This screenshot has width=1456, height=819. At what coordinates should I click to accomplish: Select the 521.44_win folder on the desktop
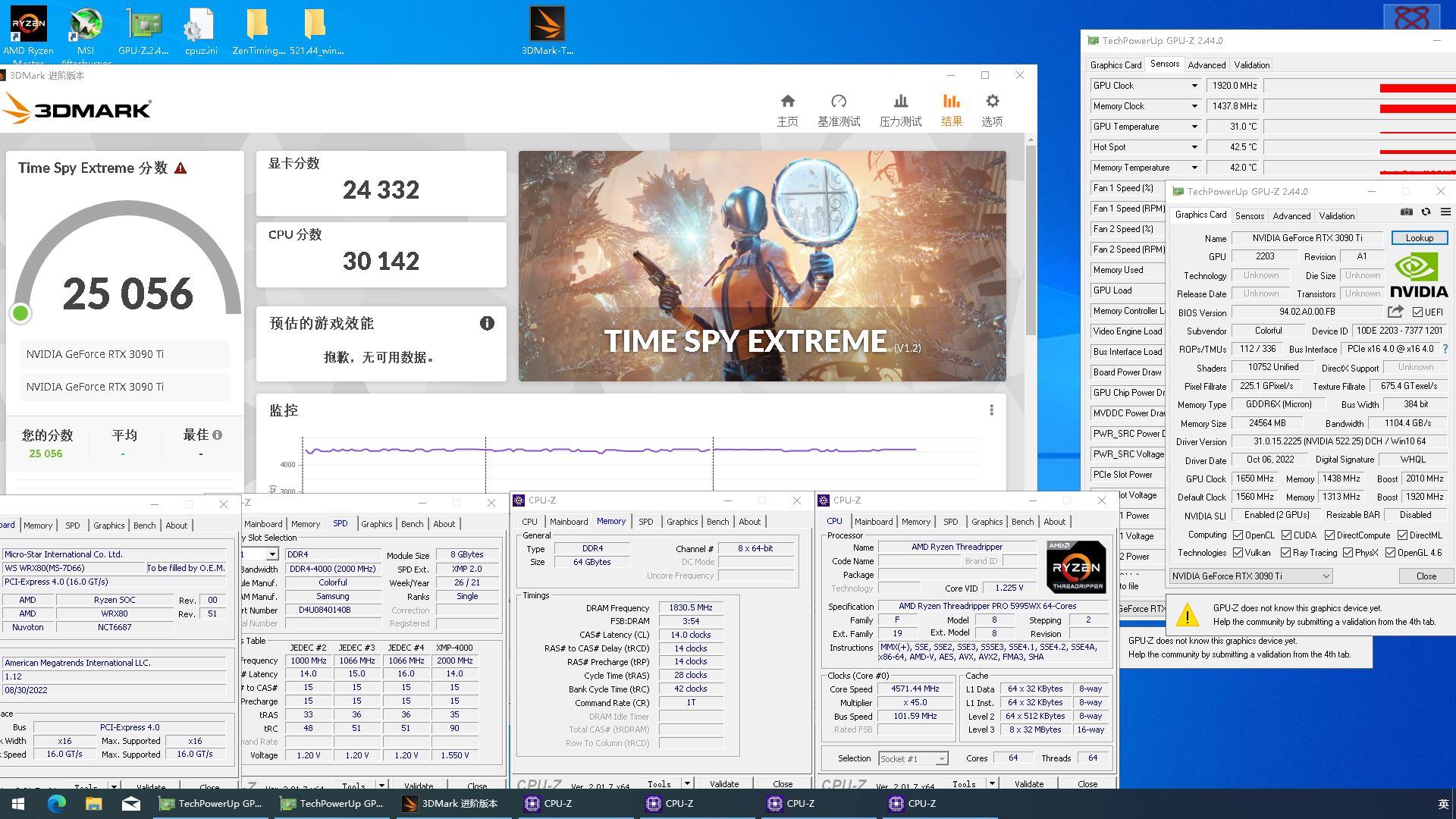316,32
